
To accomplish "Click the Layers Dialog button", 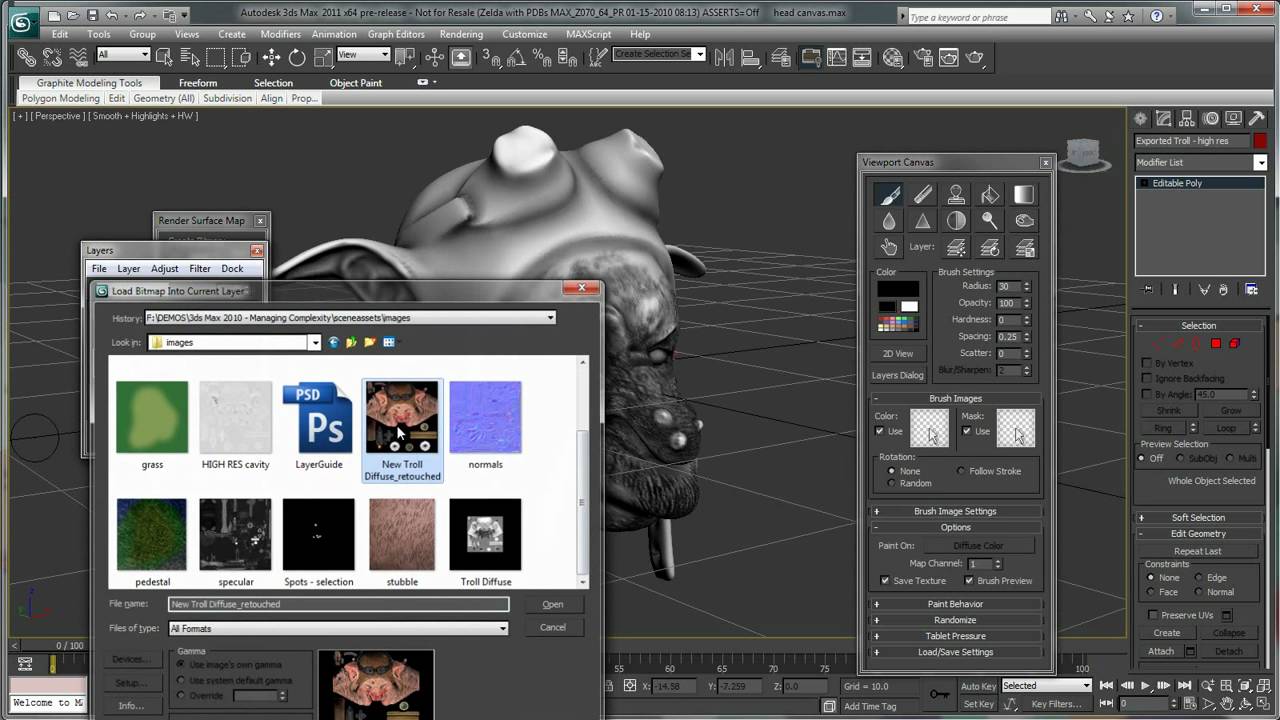I will pyautogui.click(x=897, y=376).
